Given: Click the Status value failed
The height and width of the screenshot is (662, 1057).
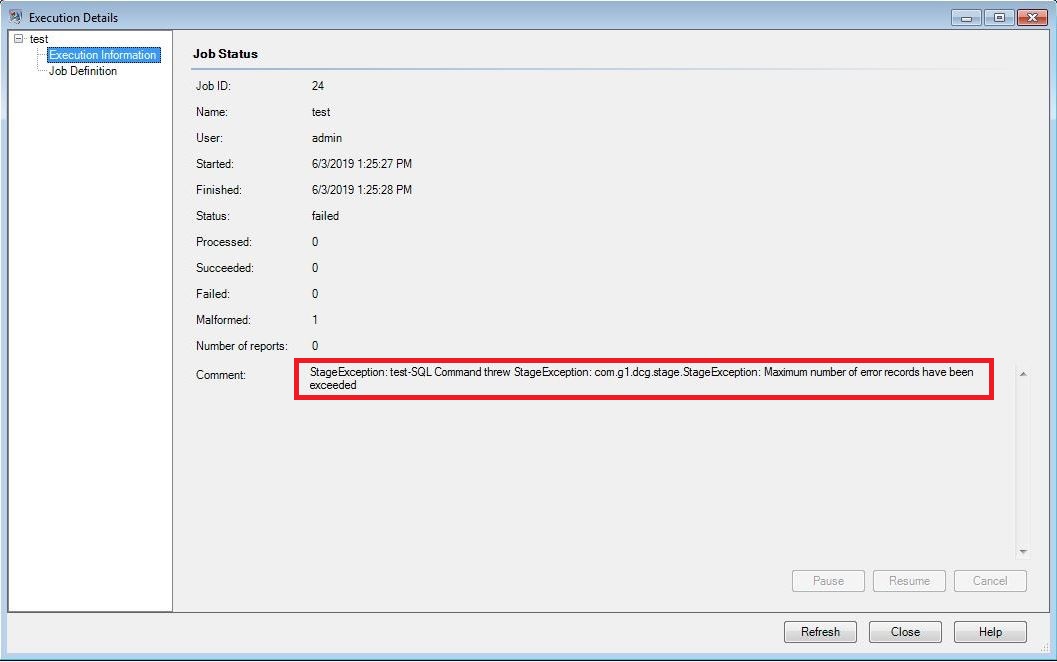Looking at the screenshot, I should pyautogui.click(x=325, y=216).
